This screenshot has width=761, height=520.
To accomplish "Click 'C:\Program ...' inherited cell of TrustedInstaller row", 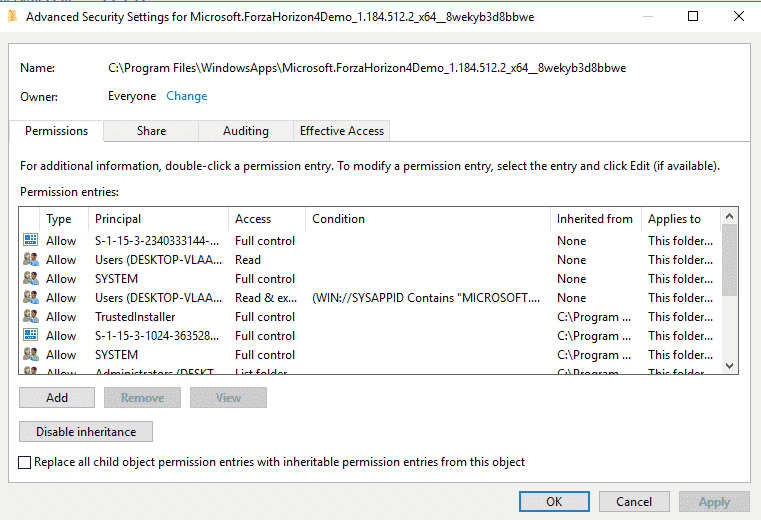I will point(594,317).
